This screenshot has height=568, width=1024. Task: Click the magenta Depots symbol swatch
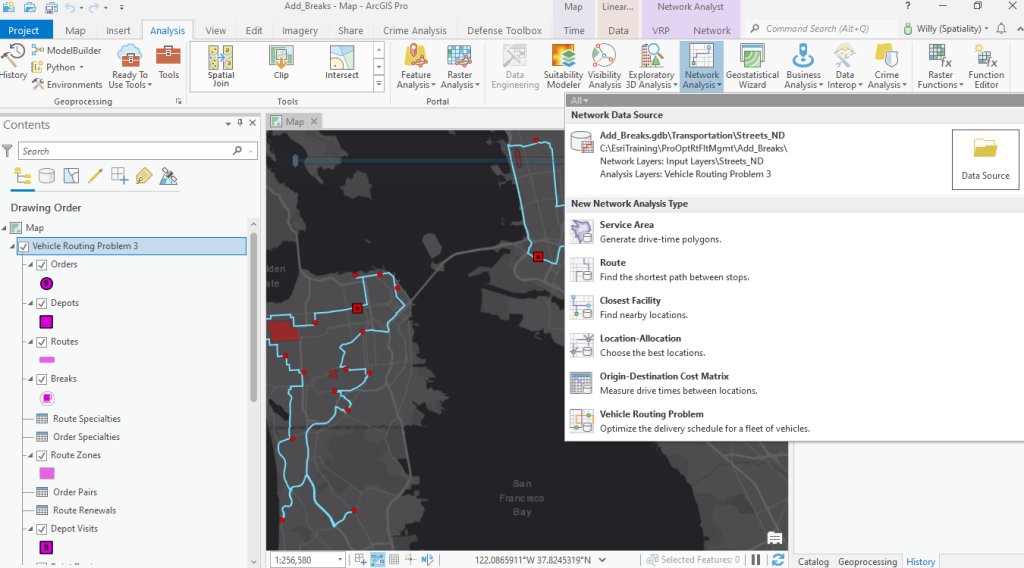[x=46, y=322]
